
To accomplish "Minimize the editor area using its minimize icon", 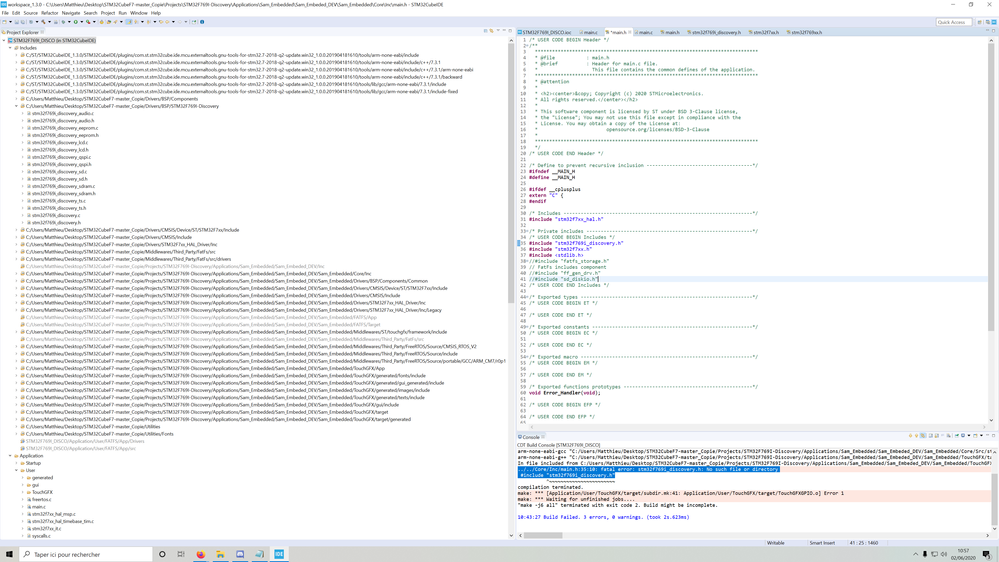I will pos(987,32).
